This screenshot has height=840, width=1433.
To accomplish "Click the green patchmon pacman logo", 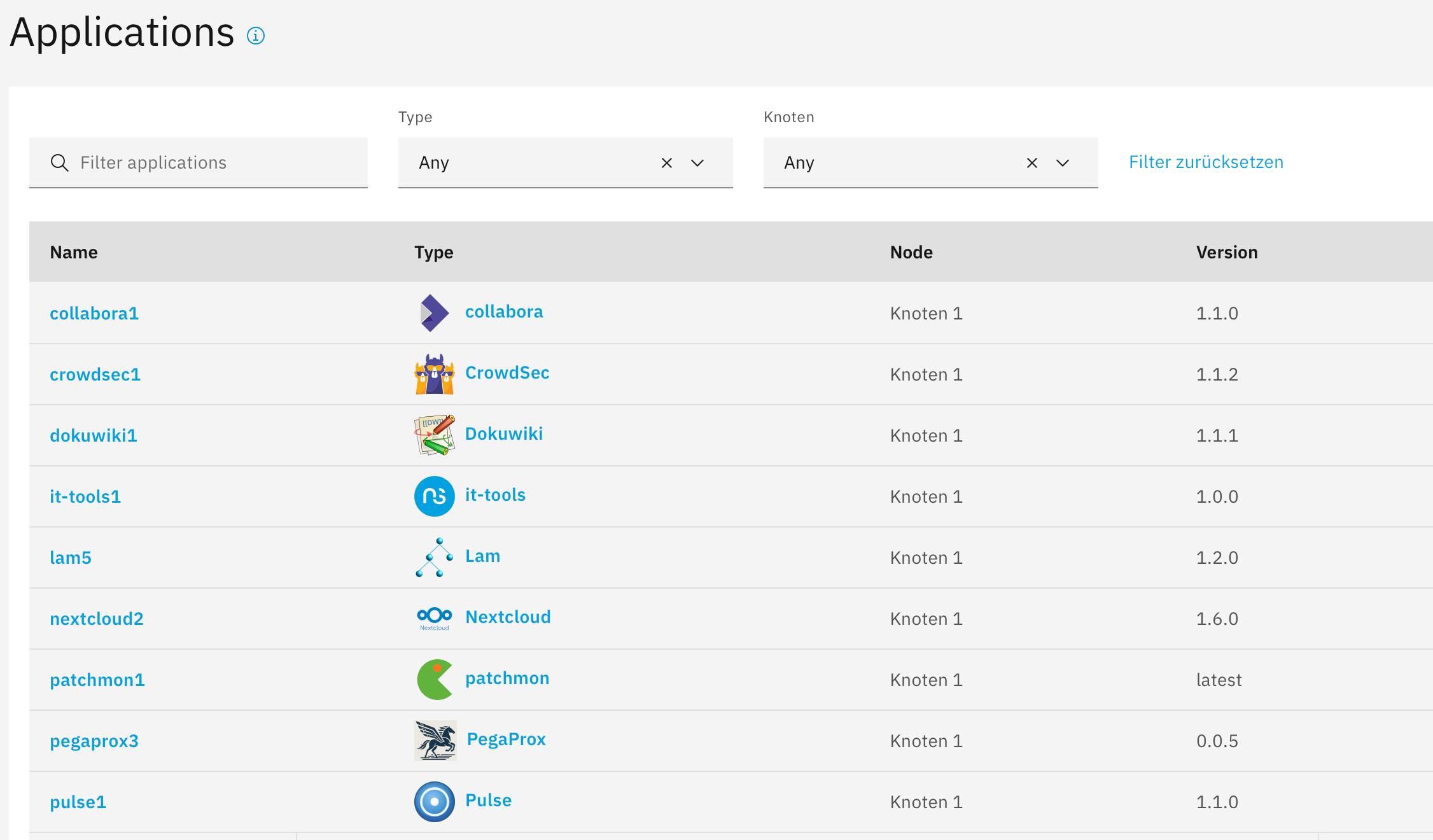I will (x=434, y=680).
